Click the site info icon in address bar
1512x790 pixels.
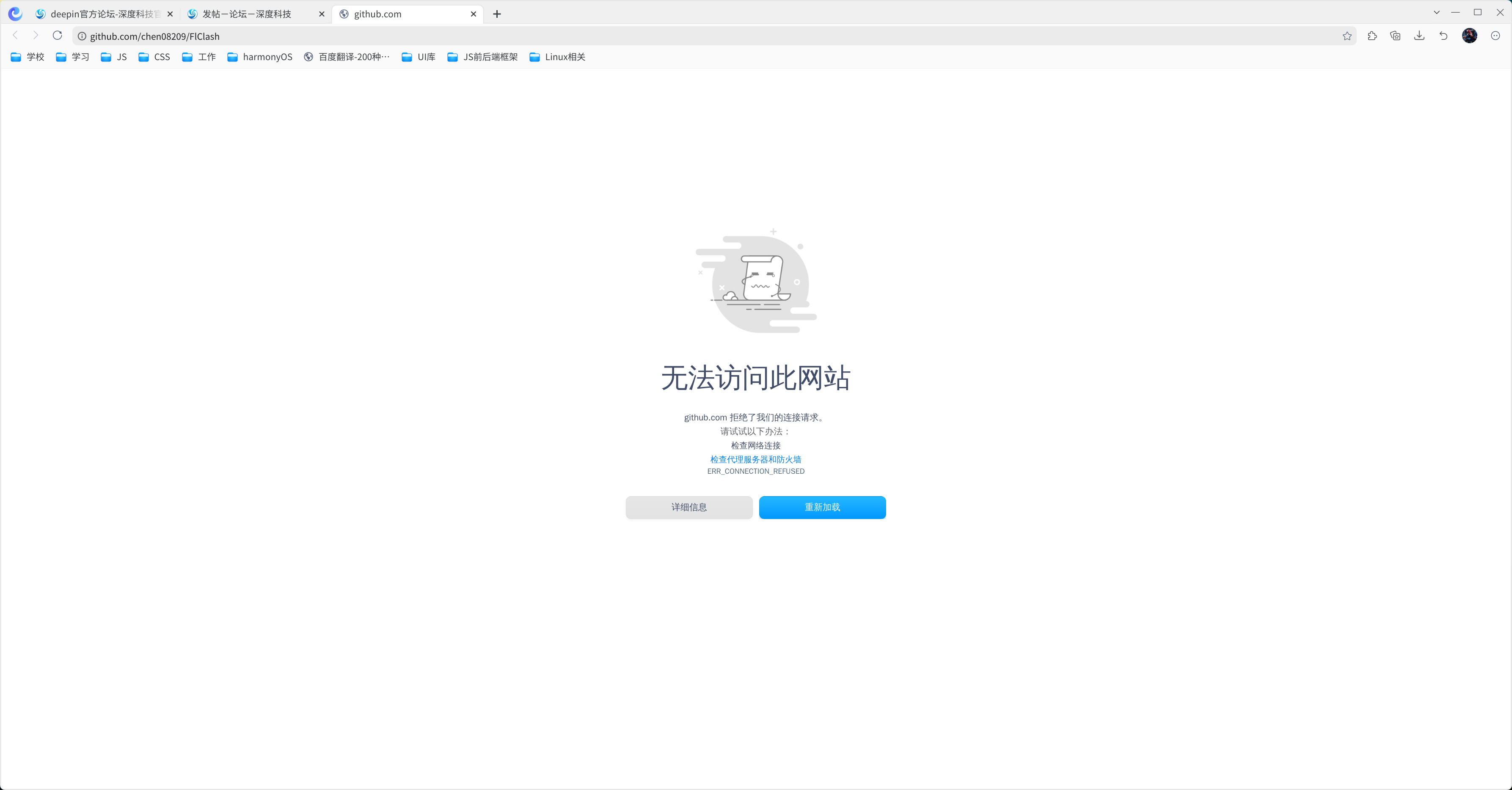pyautogui.click(x=82, y=36)
